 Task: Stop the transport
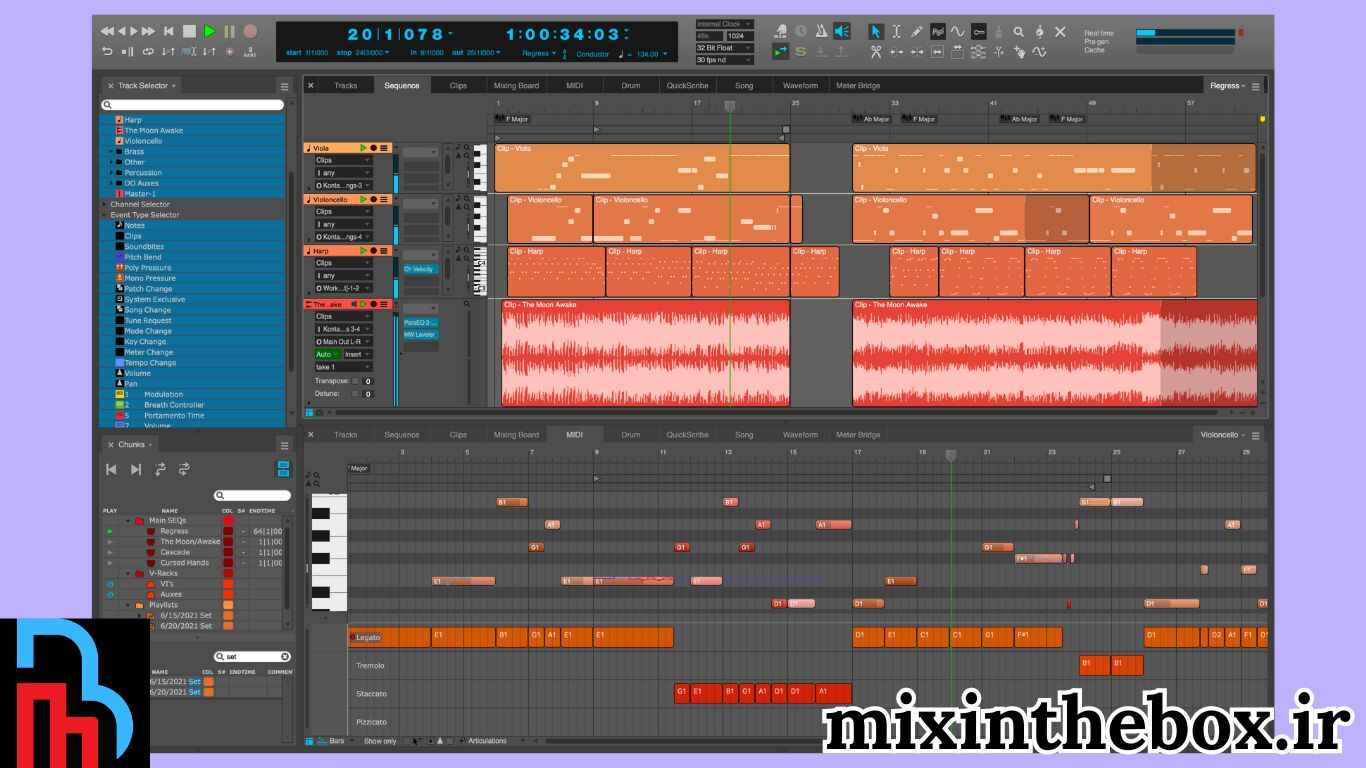tap(189, 32)
